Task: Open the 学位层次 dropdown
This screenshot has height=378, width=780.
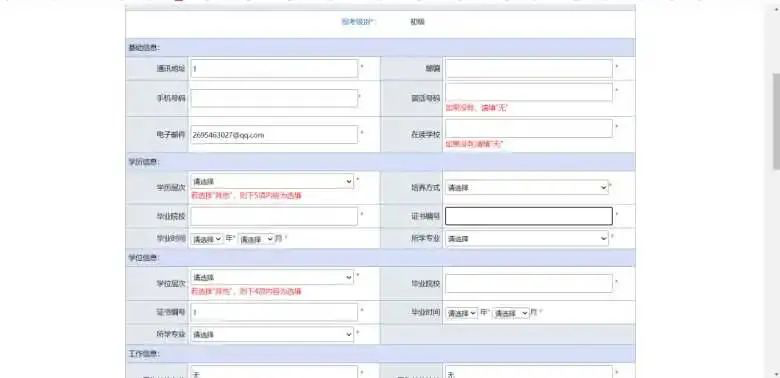Action: click(x=272, y=278)
